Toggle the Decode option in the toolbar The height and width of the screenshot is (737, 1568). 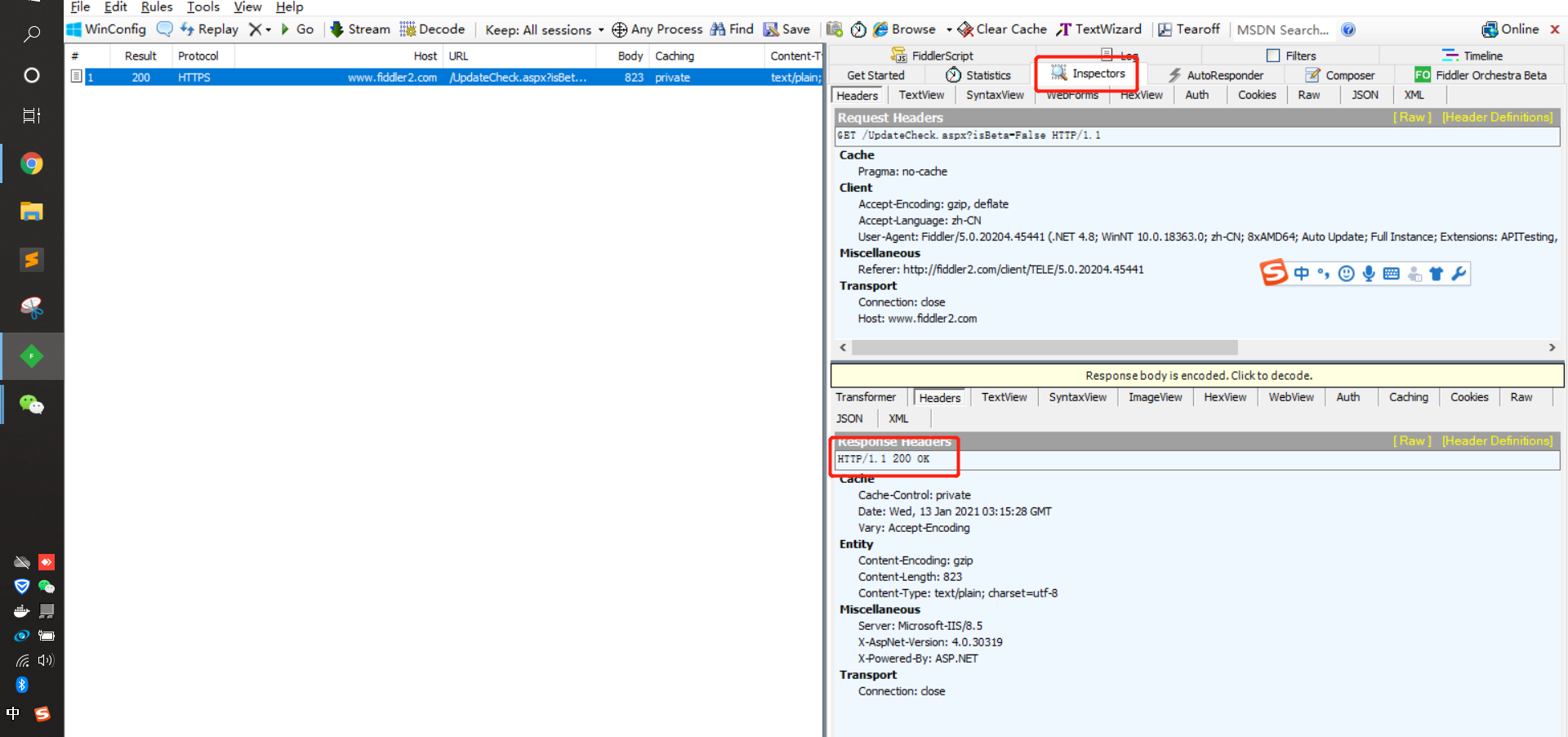click(432, 29)
